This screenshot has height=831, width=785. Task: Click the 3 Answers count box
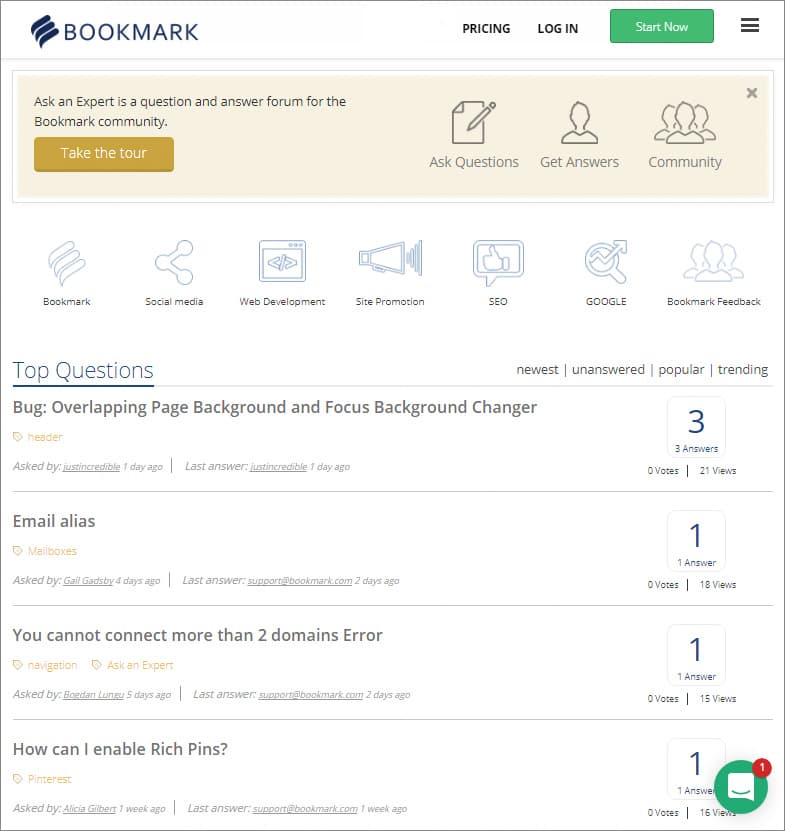tap(696, 427)
